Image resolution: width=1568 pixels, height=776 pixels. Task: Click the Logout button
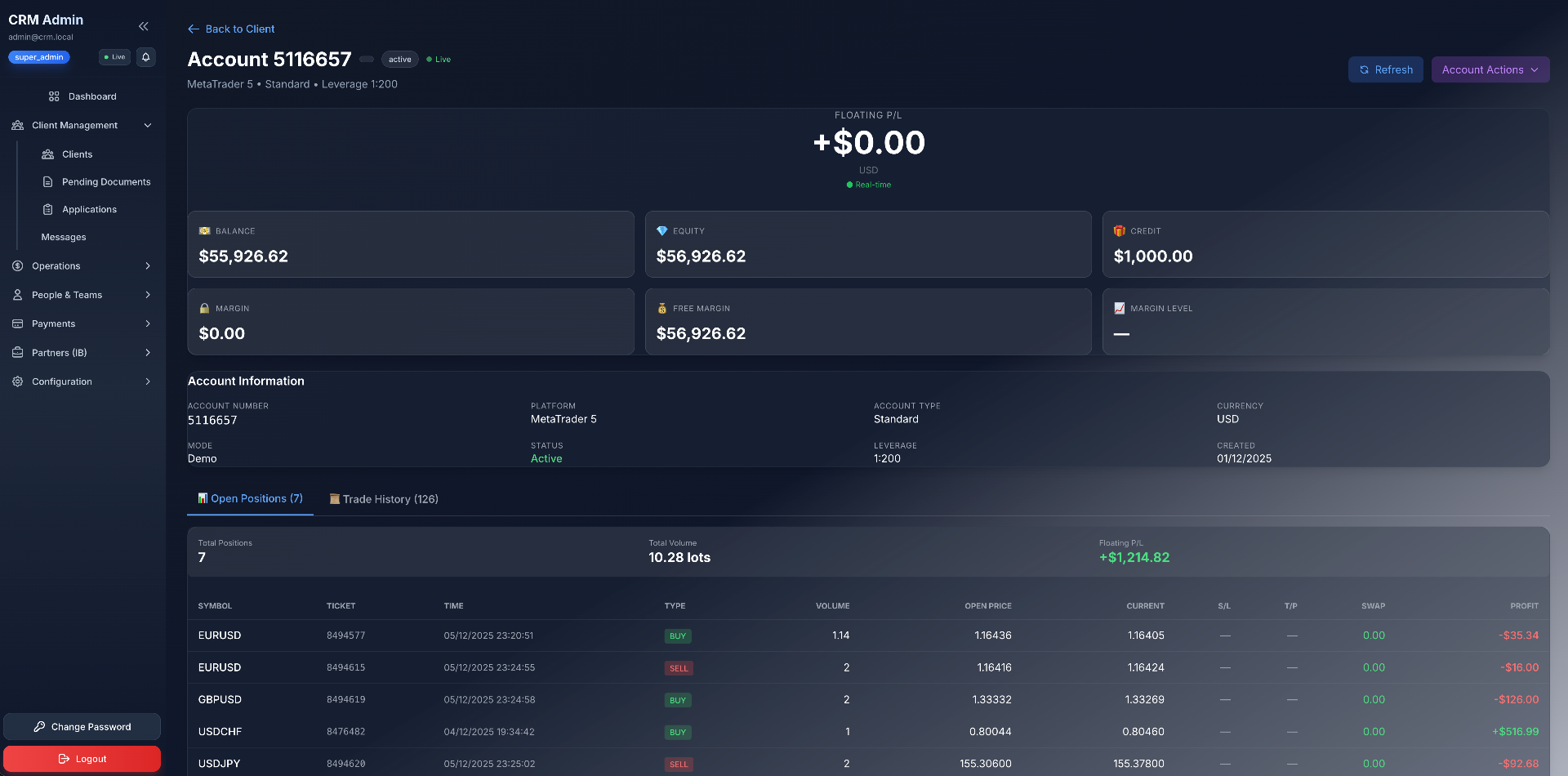tap(82, 759)
